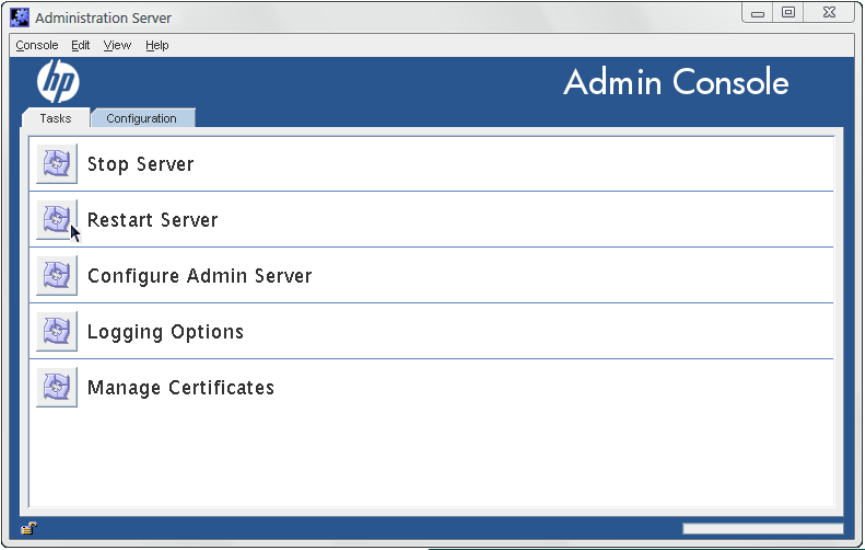
Task: Click the Manage Certificates text label
Action: coord(180,388)
